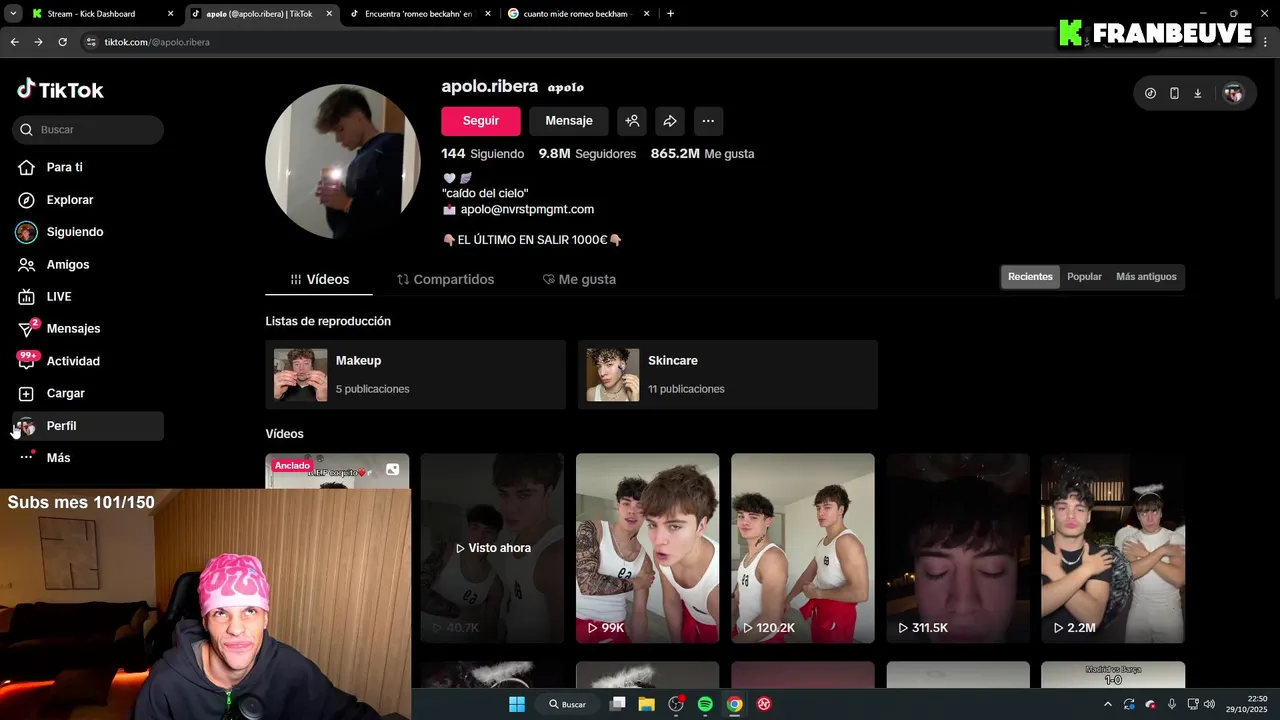Click the download desktop app icon
1280x720 pixels.
pos(1198,93)
